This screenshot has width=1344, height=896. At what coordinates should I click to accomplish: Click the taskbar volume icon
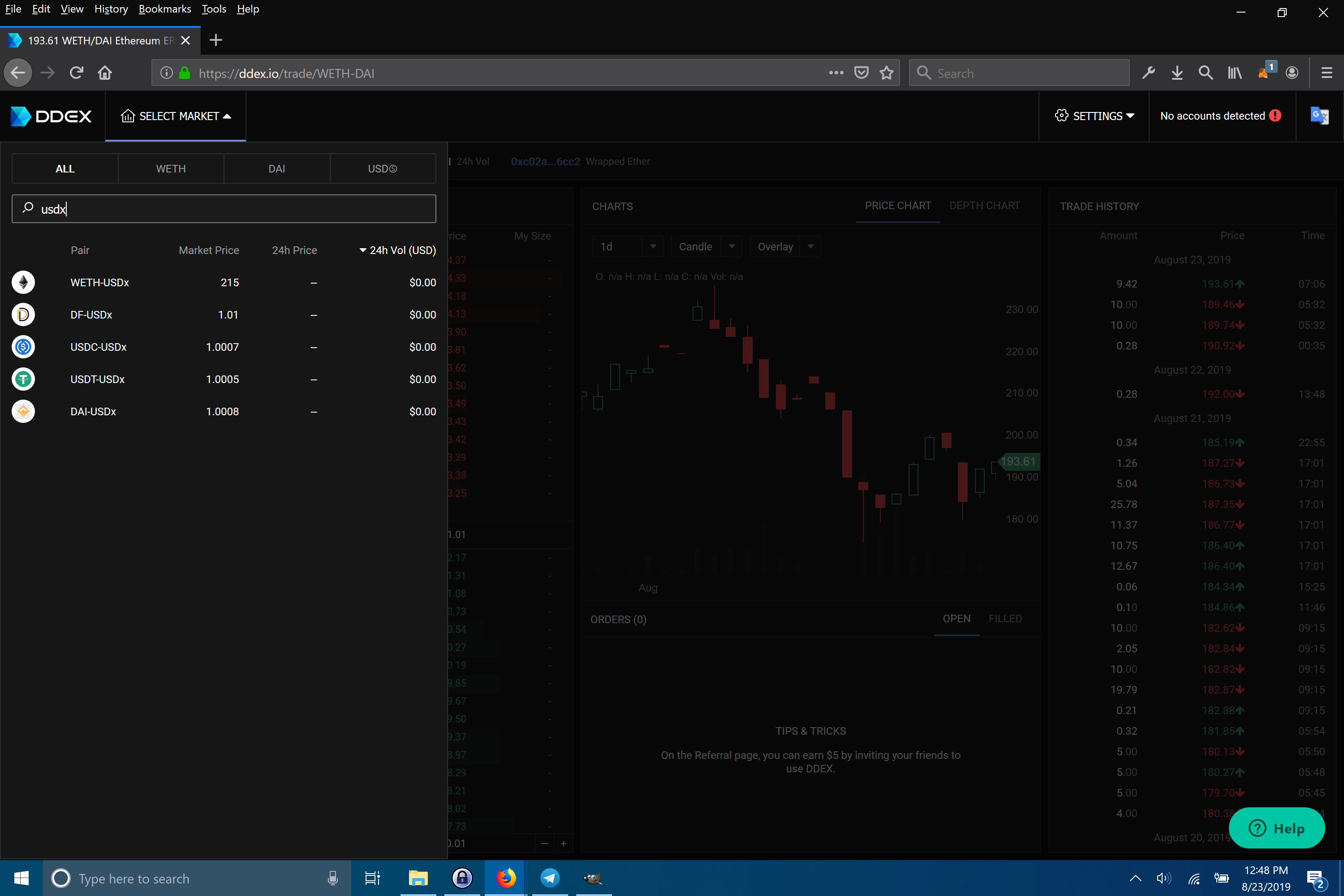1163,878
